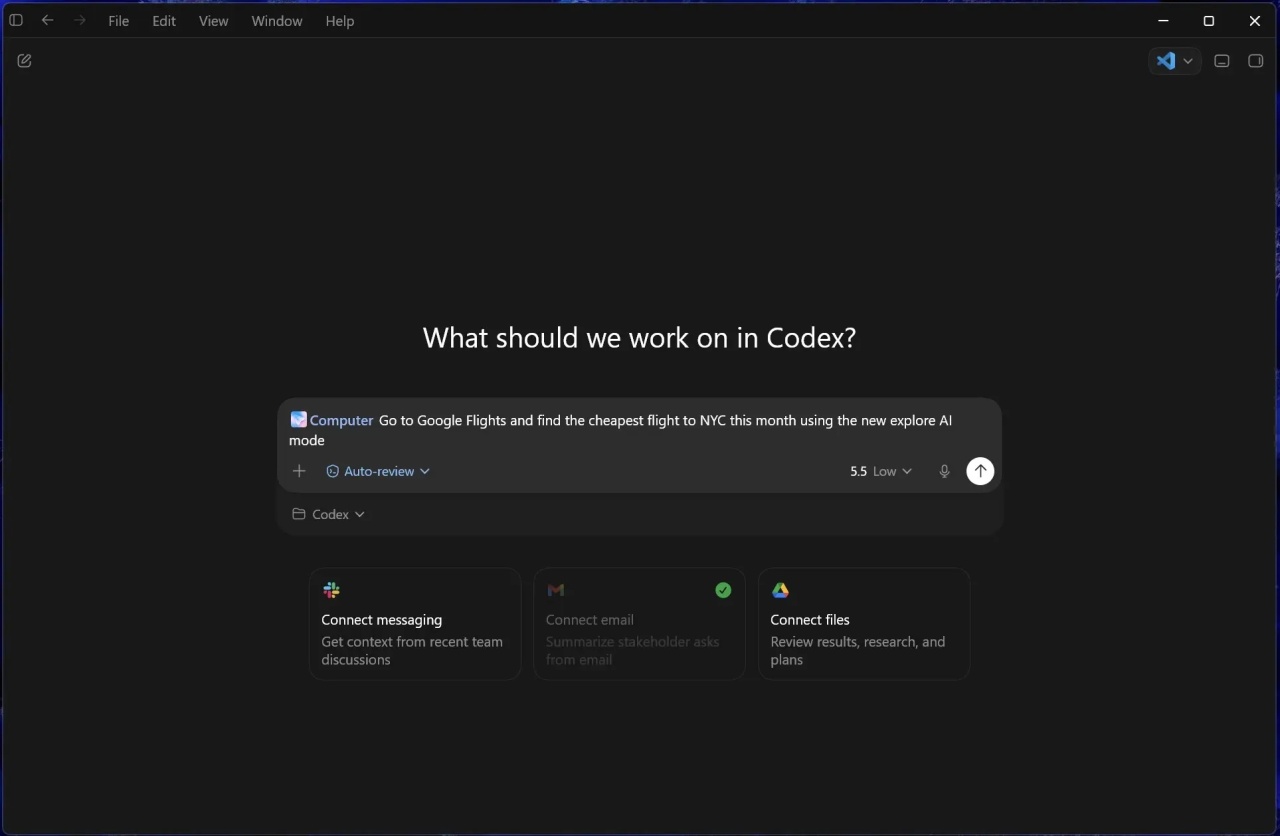Screen dimensions: 1280x836
Task: Add attachment with the plus icon
Action: coord(299,471)
